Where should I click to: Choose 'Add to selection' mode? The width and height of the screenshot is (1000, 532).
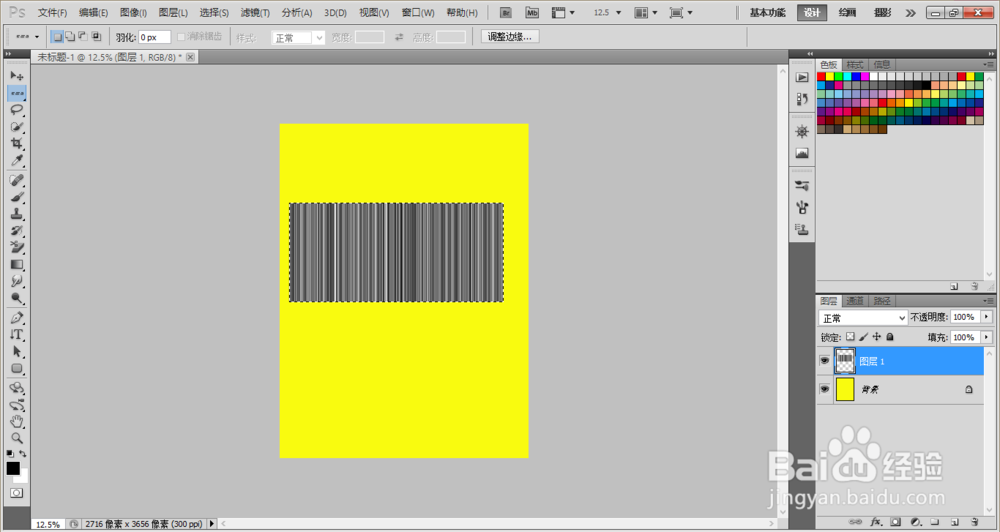tap(70, 37)
